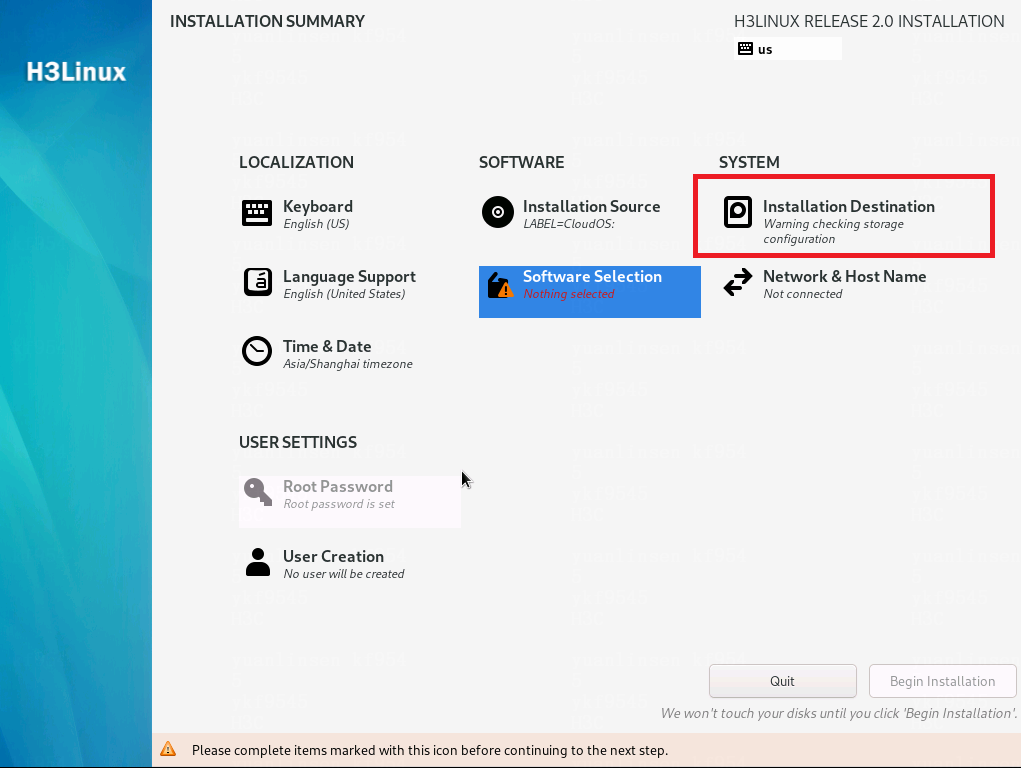Screen dimensions: 1021x768
Task: Click the H3Linux logo in the sidebar
Action: [76, 72]
